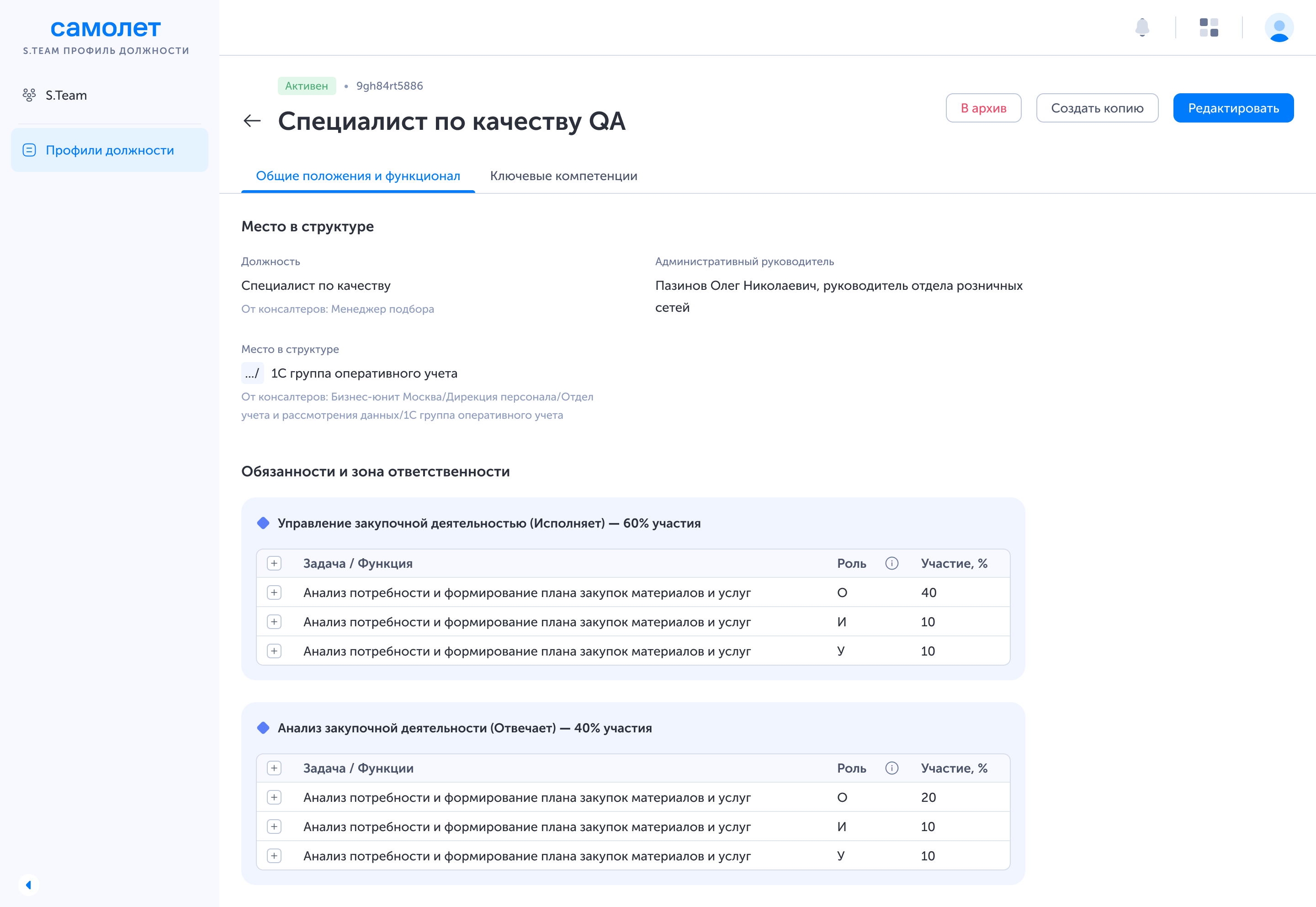Collapse the sidebar with the bottom arrow
Screen dimensions: 1316x907
pos(28,885)
